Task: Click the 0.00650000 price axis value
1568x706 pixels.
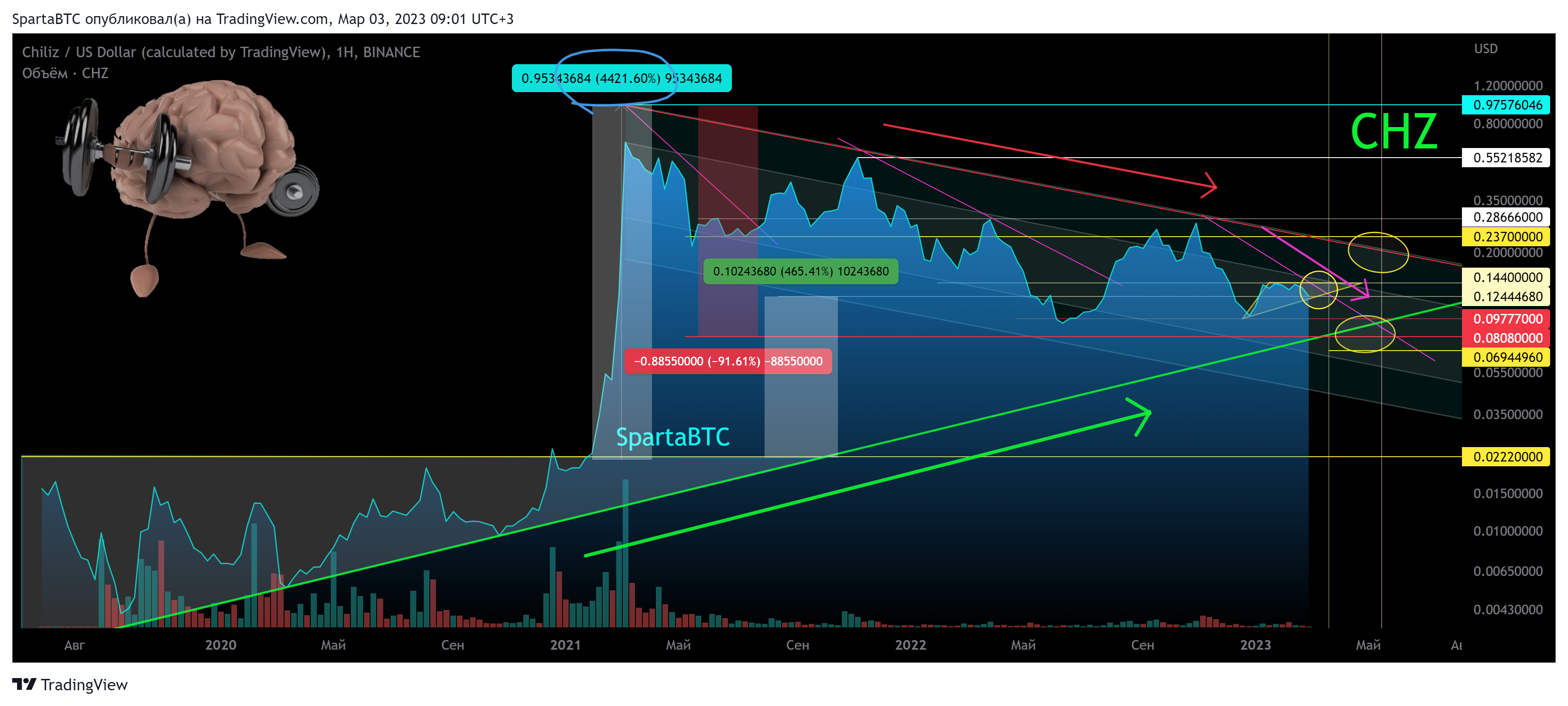Action: (x=1508, y=572)
